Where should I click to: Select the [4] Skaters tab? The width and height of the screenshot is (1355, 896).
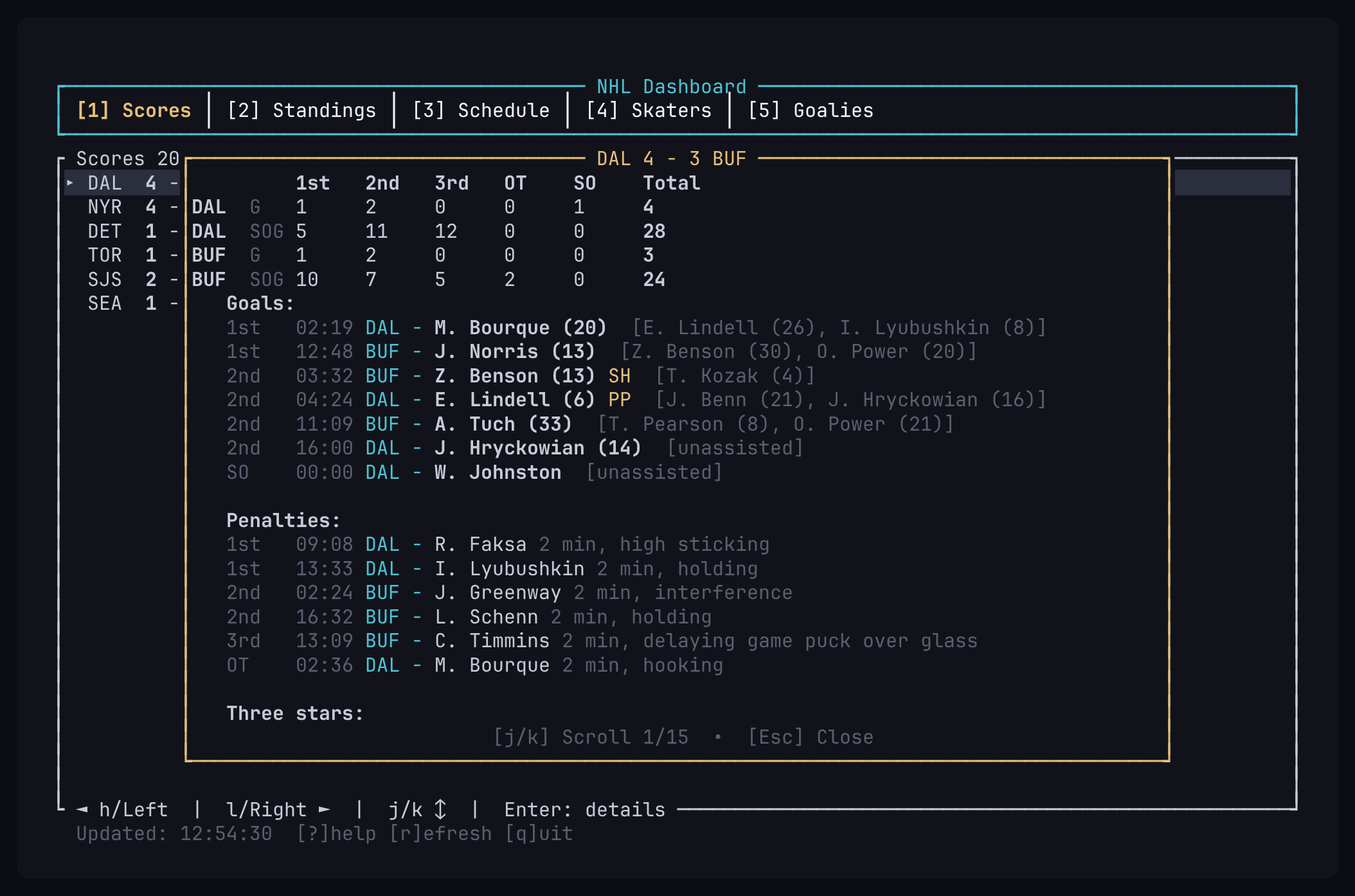click(x=649, y=111)
